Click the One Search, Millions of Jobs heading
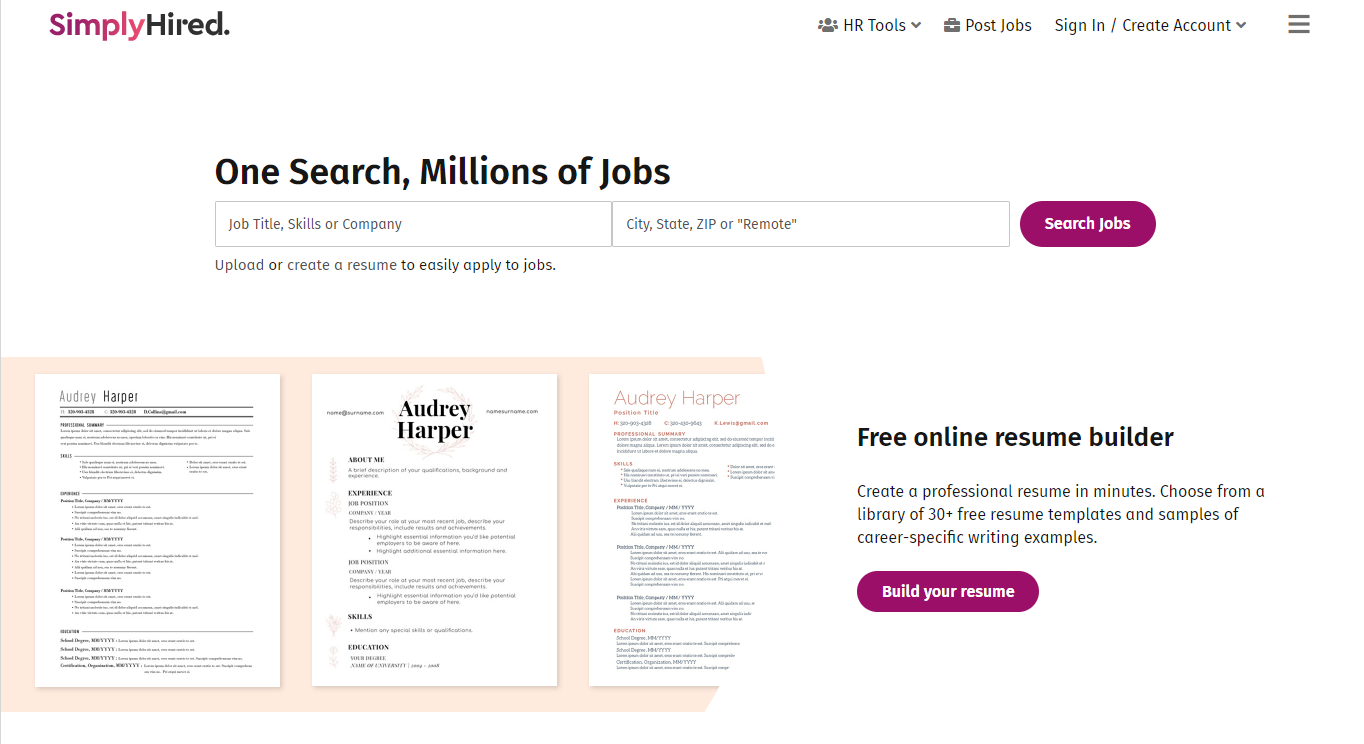The image size is (1364, 744). tap(442, 171)
